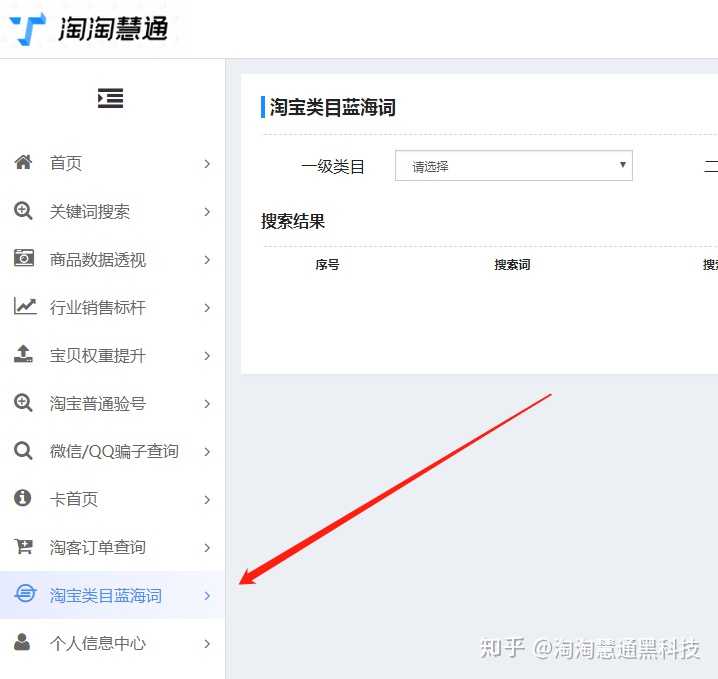Expand the chevron on the 首页 row

[207, 163]
